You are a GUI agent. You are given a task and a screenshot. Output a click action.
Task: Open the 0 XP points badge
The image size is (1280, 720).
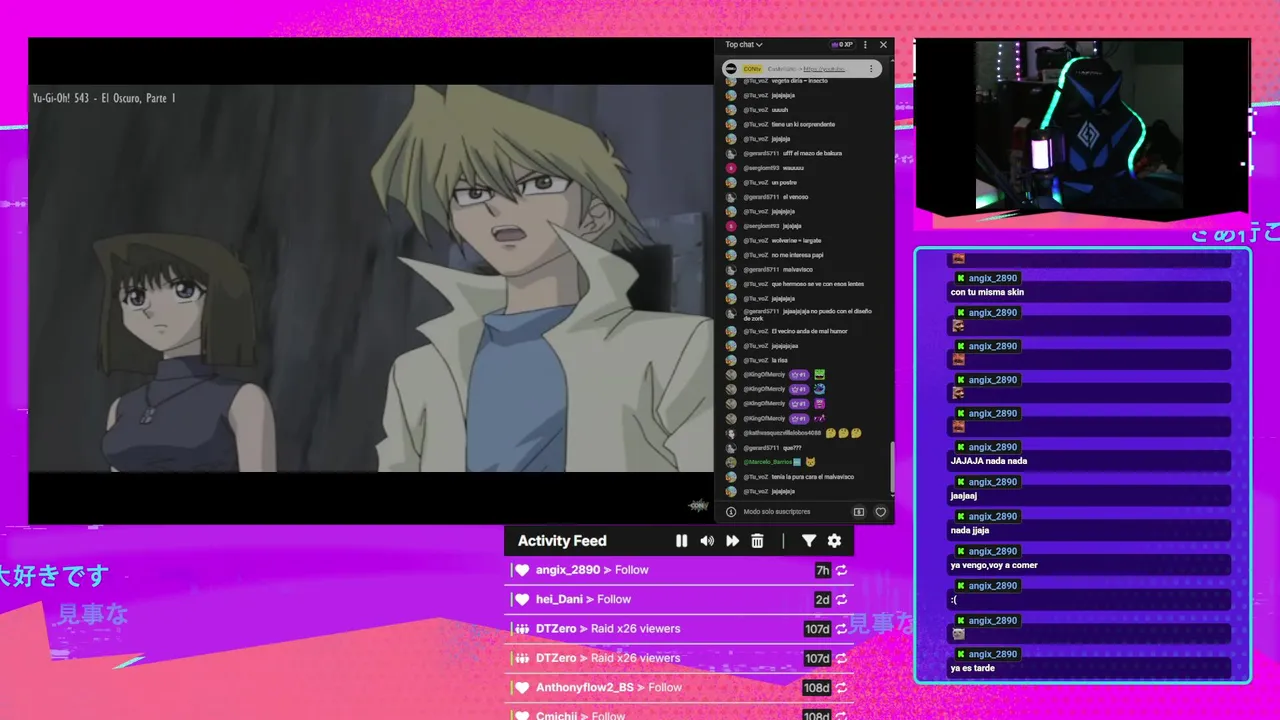842,45
